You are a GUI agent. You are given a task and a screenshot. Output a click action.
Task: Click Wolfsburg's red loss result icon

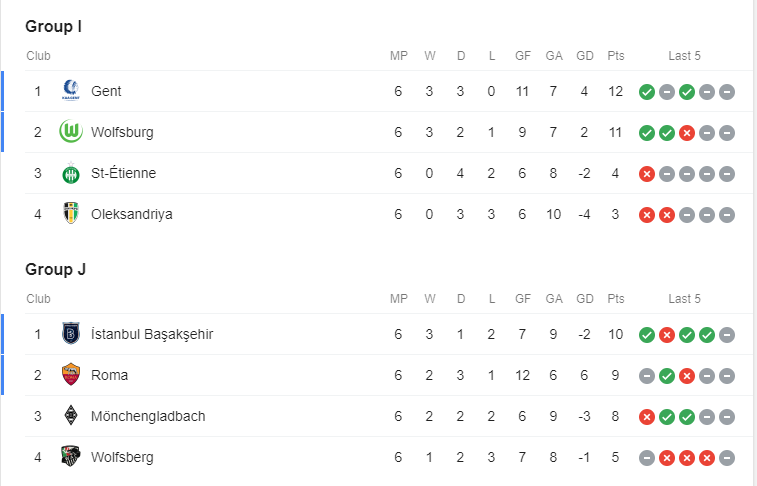[687, 133]
